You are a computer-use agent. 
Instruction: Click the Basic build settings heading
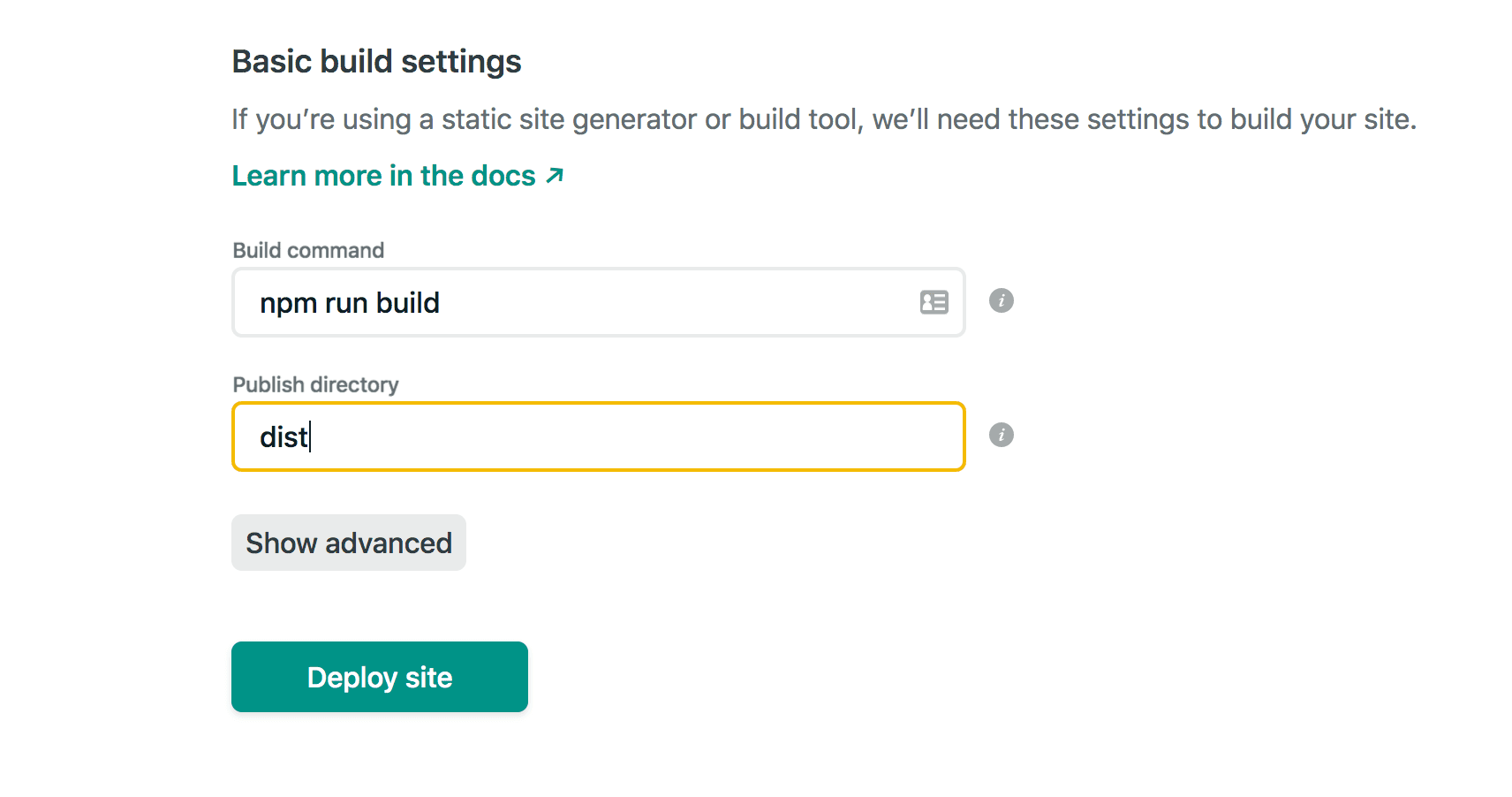(x=376, y=60)
